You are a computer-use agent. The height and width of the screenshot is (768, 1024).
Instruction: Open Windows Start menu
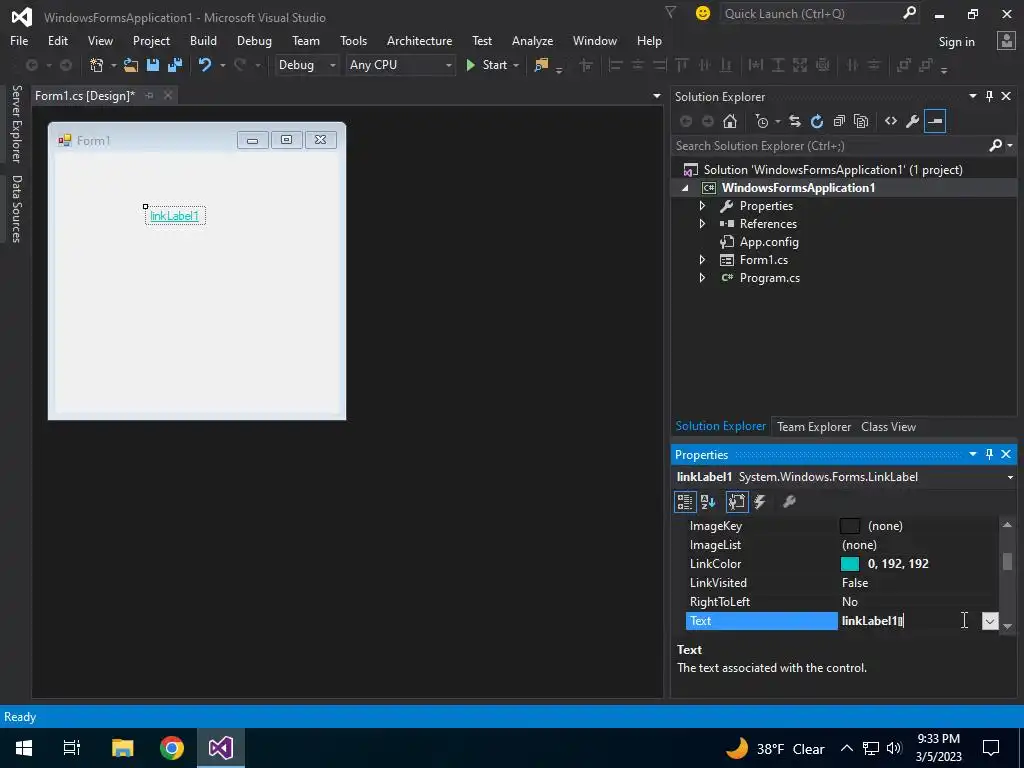[24, 748]
